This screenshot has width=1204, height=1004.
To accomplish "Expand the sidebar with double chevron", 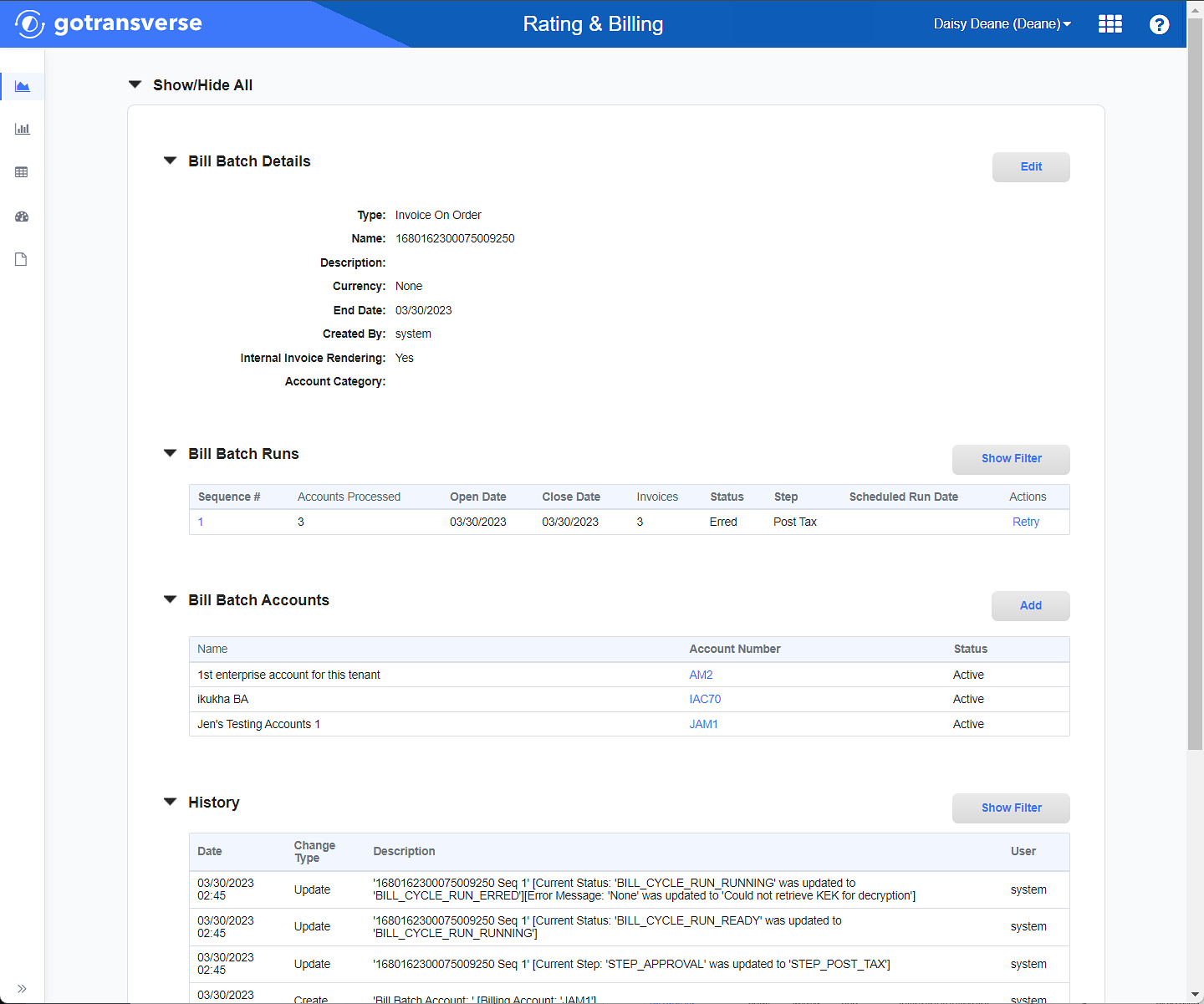I will pyautogui.click(x=22, y=988).
